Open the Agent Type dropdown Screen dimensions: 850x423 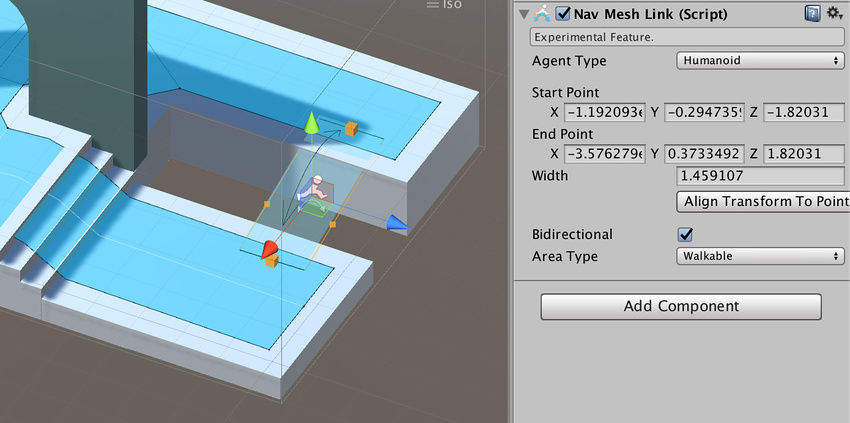pyautogui.click(x=760, y=61)
